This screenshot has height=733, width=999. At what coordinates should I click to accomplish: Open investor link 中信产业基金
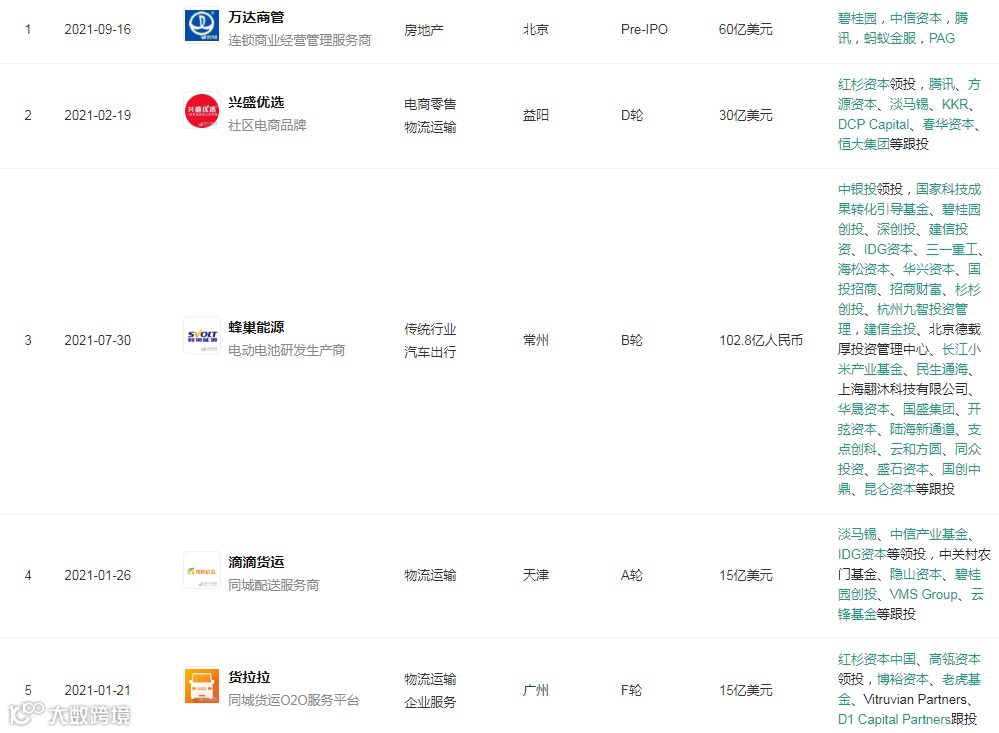(929, 534)
